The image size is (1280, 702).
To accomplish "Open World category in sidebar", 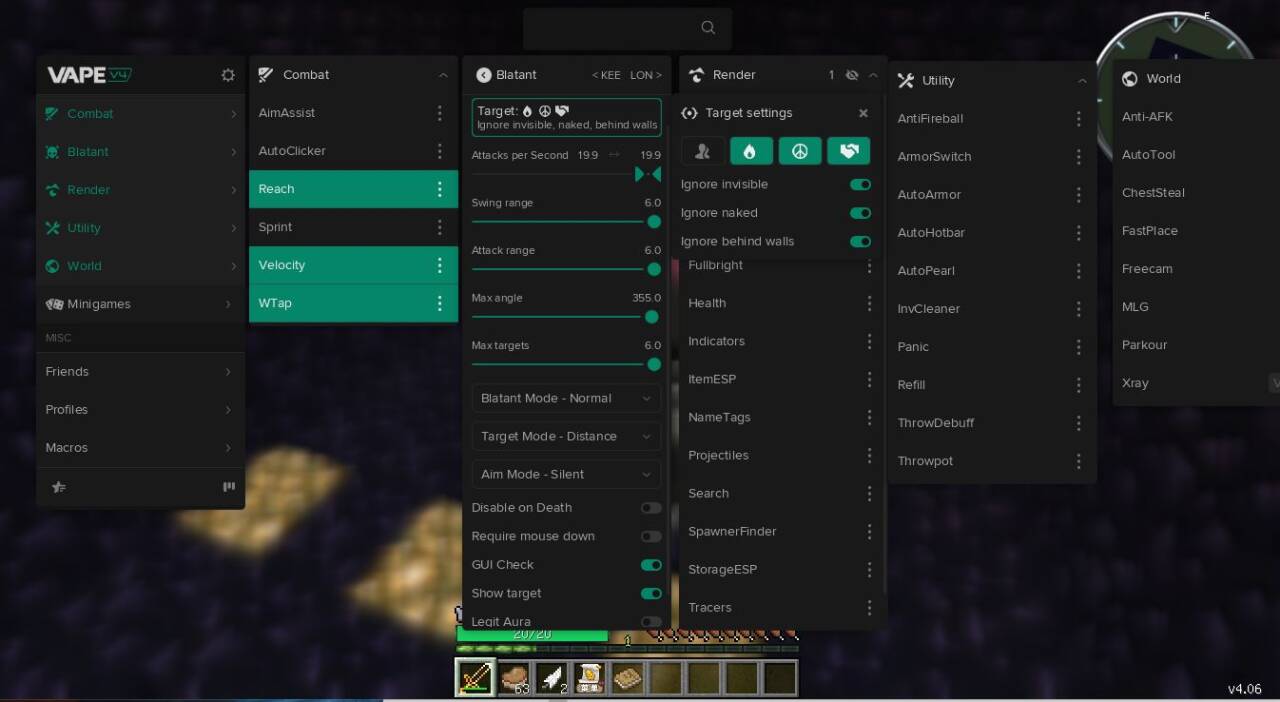I will [140, 266].
